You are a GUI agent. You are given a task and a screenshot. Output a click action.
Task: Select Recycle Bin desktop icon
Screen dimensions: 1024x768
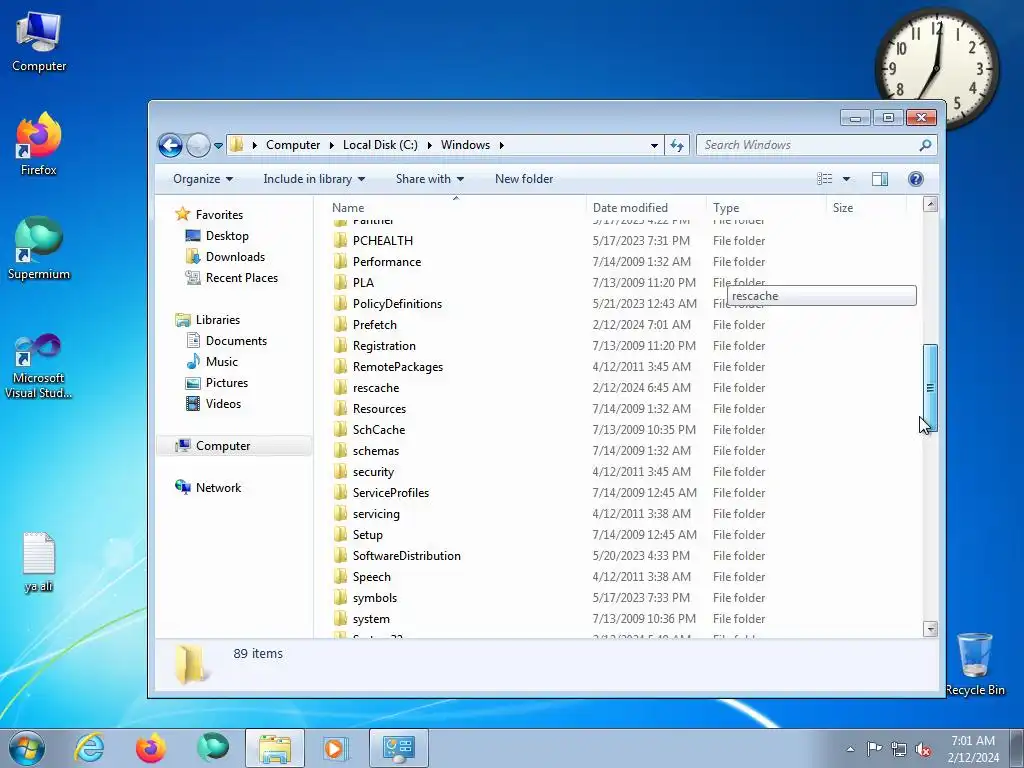(974, 664)
